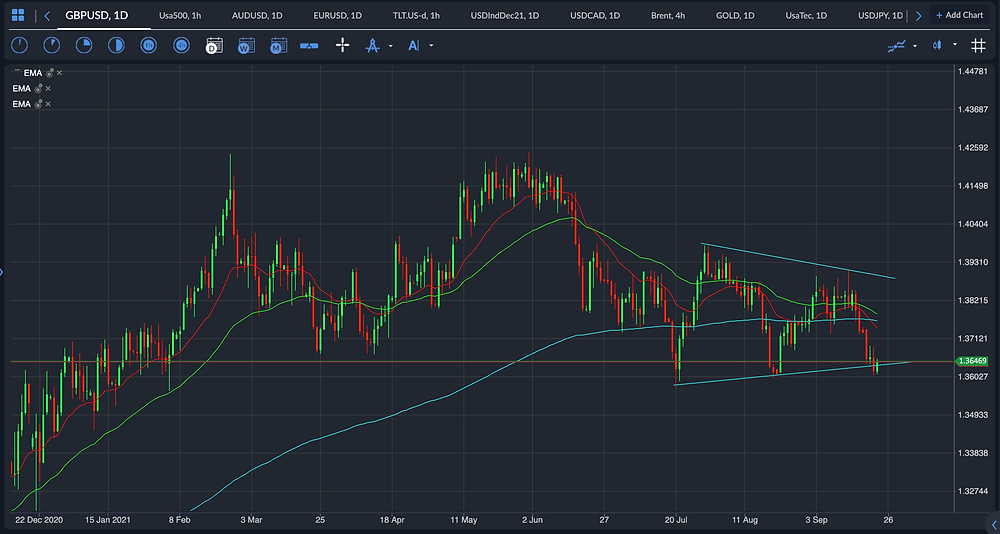Click the ruler measurement tool icon
This screenshot has height=534, width=1000.
click(x=309, y=45)
